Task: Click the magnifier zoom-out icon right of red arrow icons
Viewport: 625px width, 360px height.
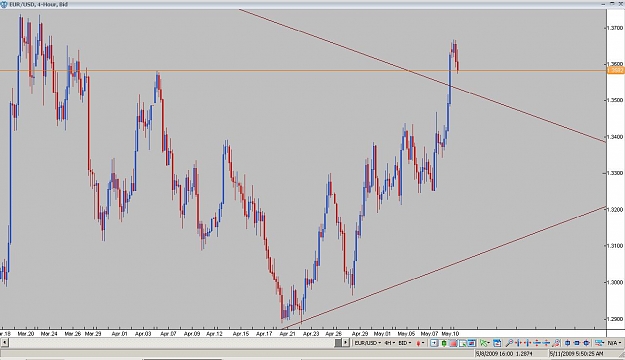Action: coord(557,343)
